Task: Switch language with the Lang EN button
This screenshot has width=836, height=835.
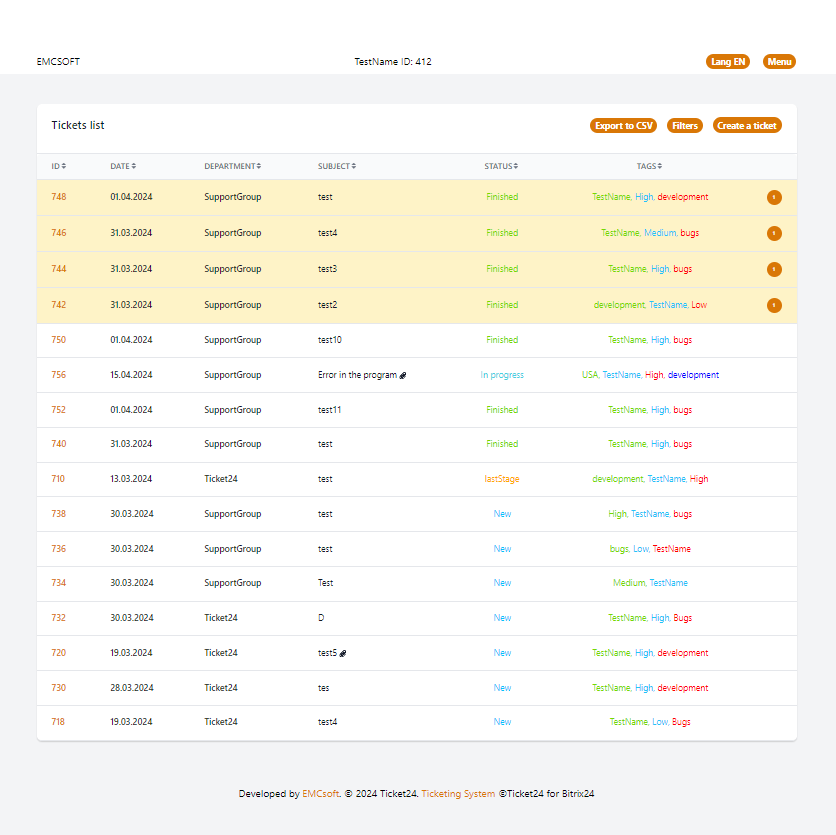Action: 727,62
